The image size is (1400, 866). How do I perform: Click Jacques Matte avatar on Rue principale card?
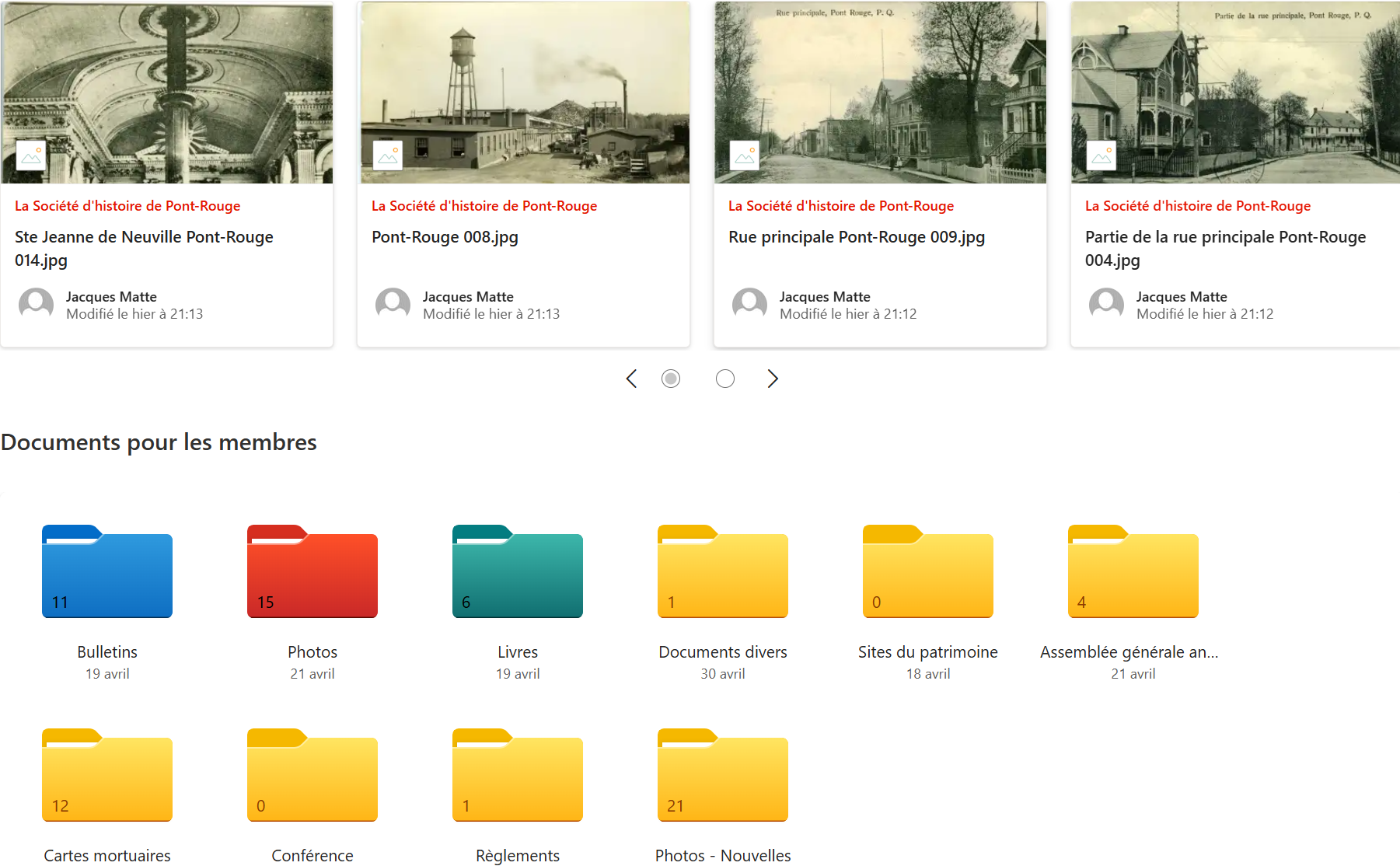coord(749,305)
